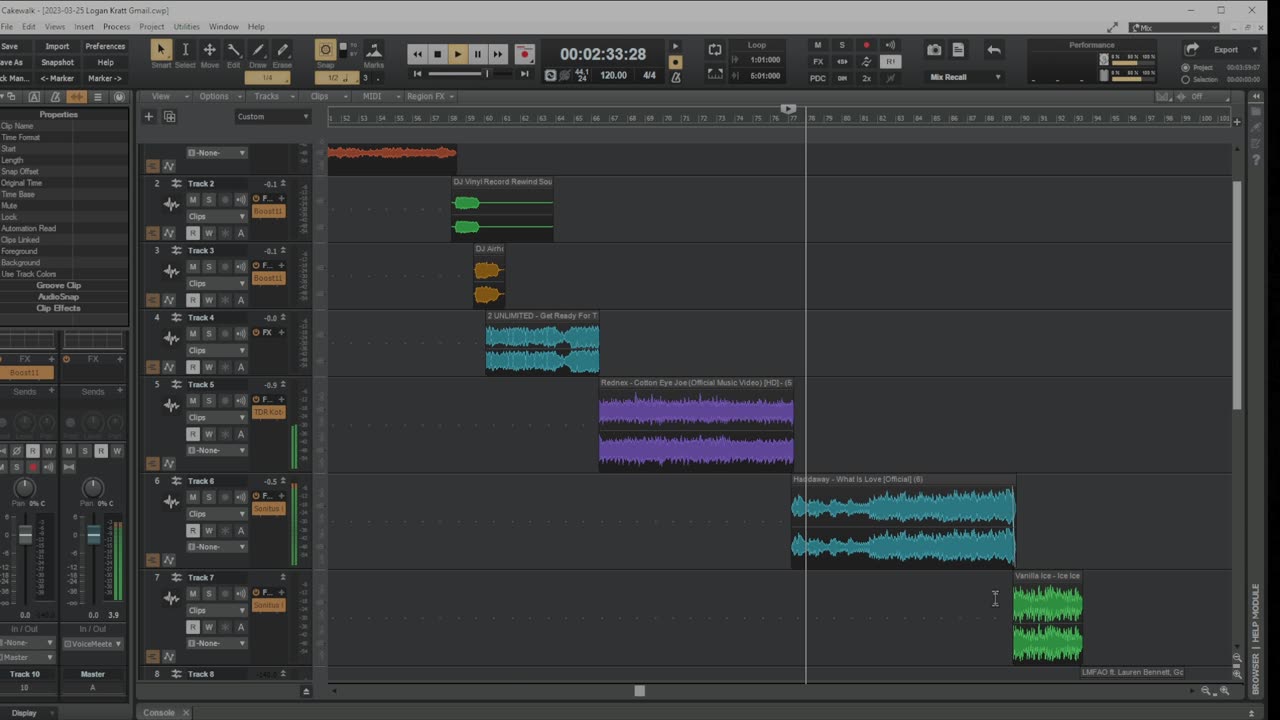This screenshot has width=1280, height=720.
Task: Open the Custom track control dropdown
Action: 272,116
